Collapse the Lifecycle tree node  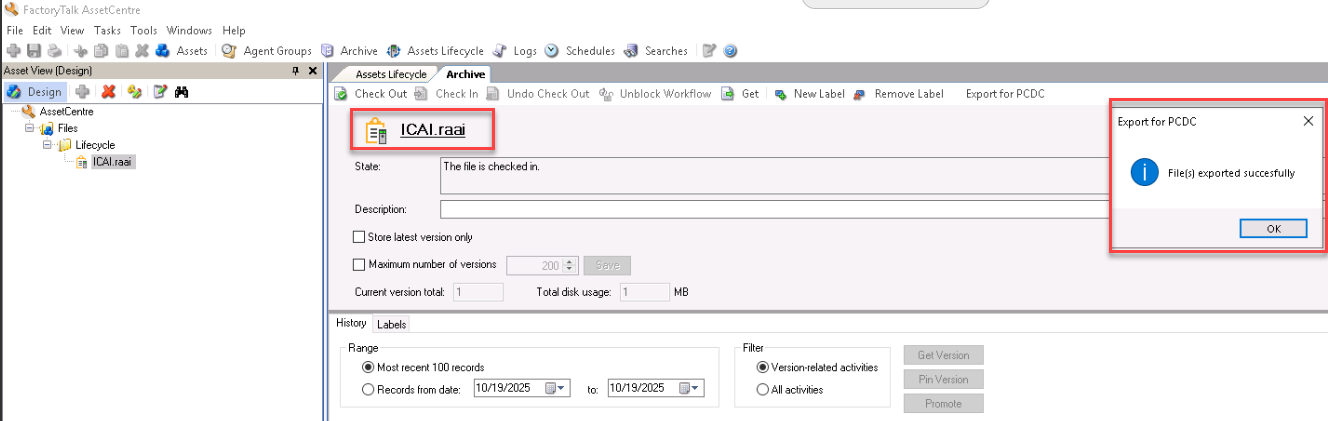[48, 145]
